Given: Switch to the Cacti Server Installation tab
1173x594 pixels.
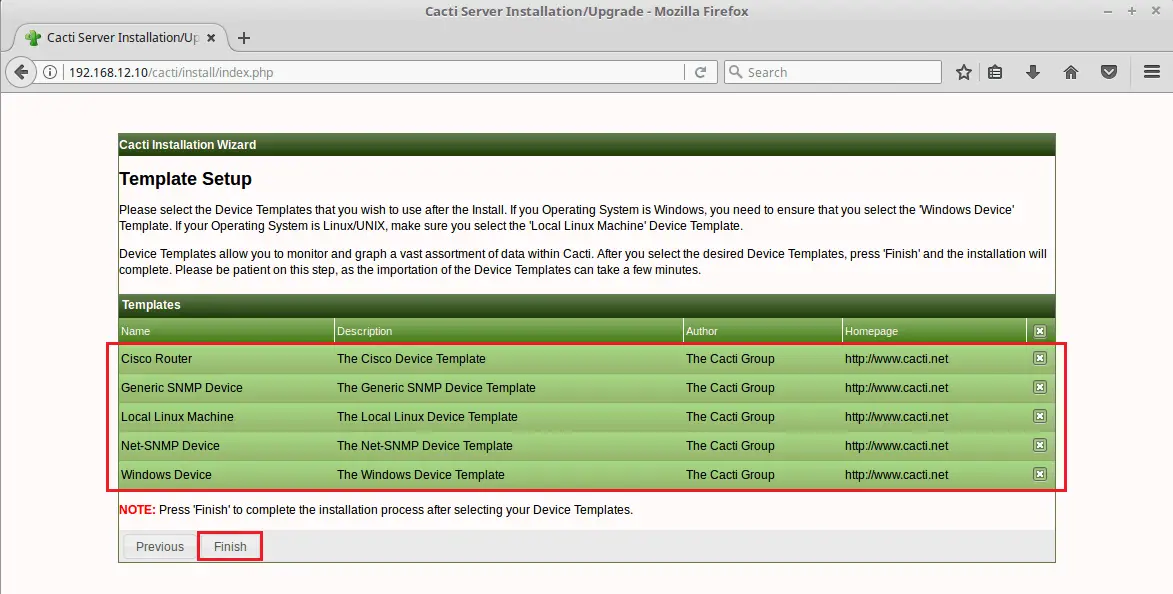Looking at the screenshot, I should [x=115, y=38].
